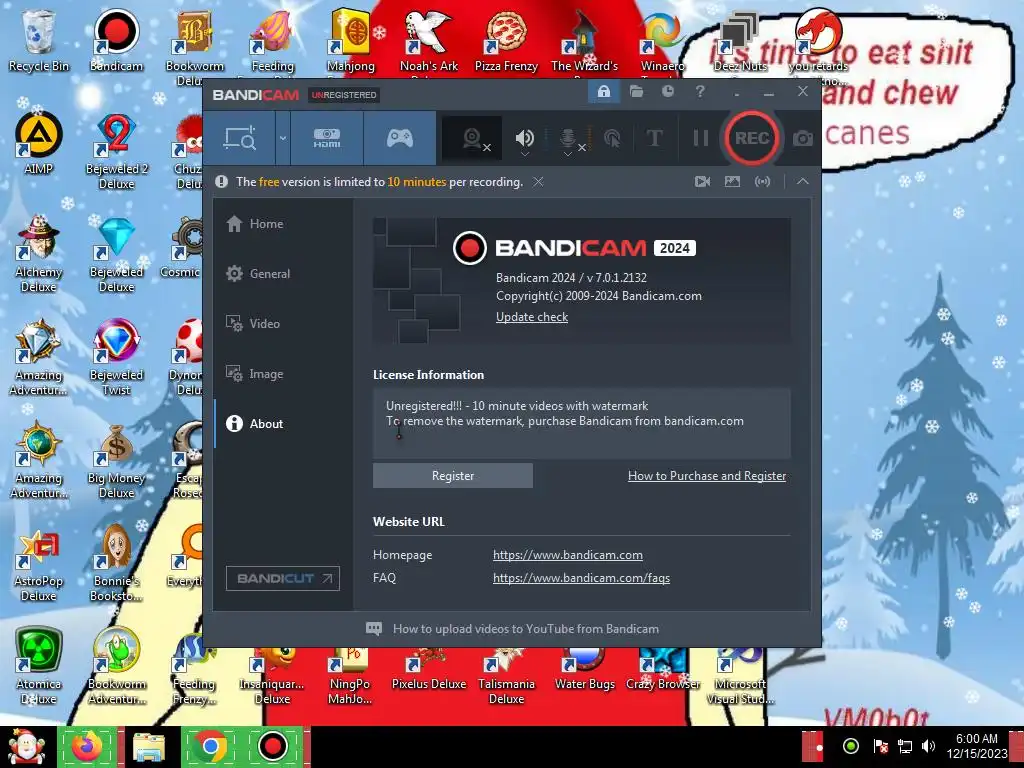Image resolution: width=1024 pixels, height=768 pixels.
Task: Select game recording mode gamepad icon
Action: pyautogui.click(x=400, y=138)
